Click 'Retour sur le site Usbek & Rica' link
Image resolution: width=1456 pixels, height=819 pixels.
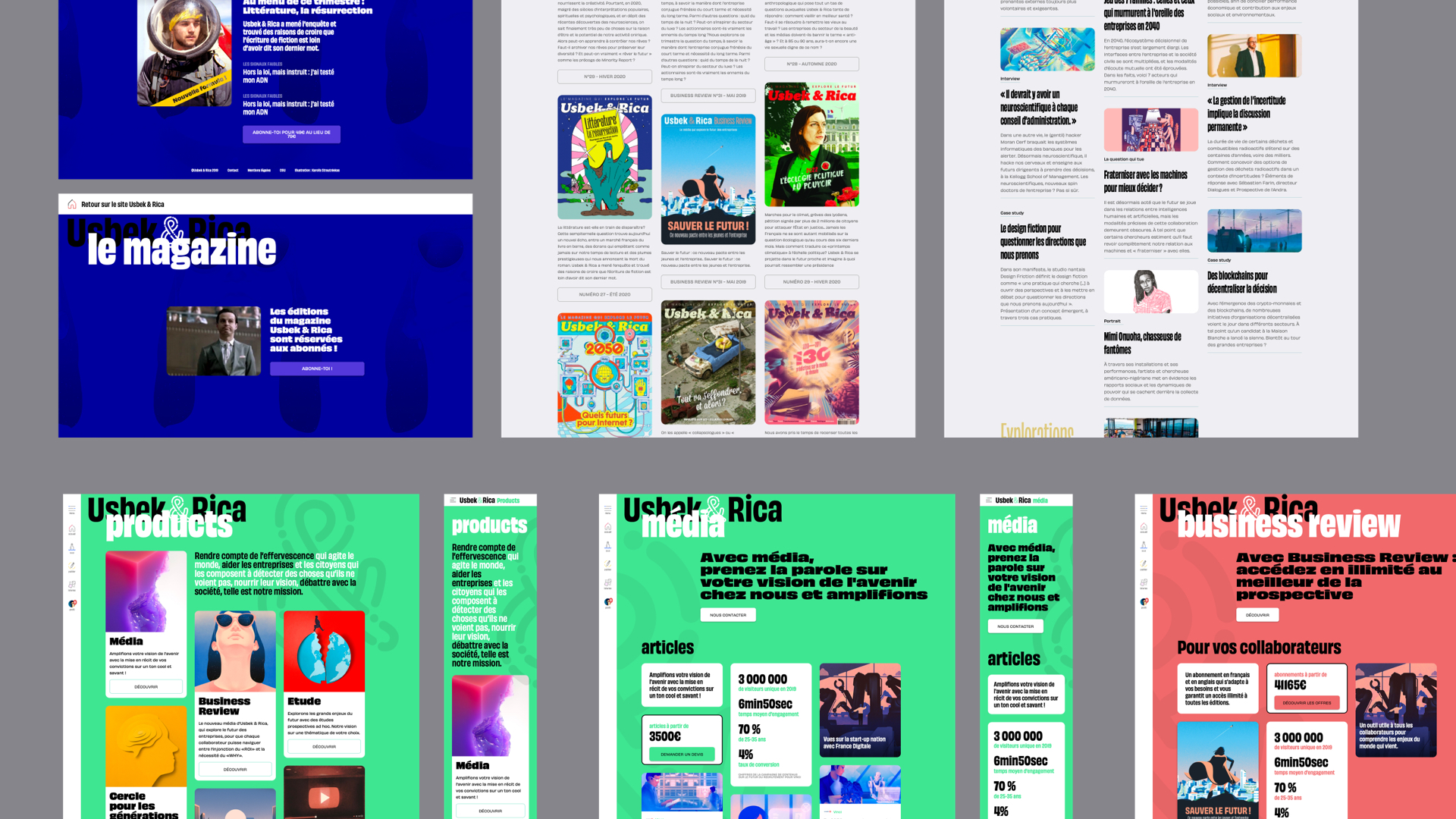point(122,204)
